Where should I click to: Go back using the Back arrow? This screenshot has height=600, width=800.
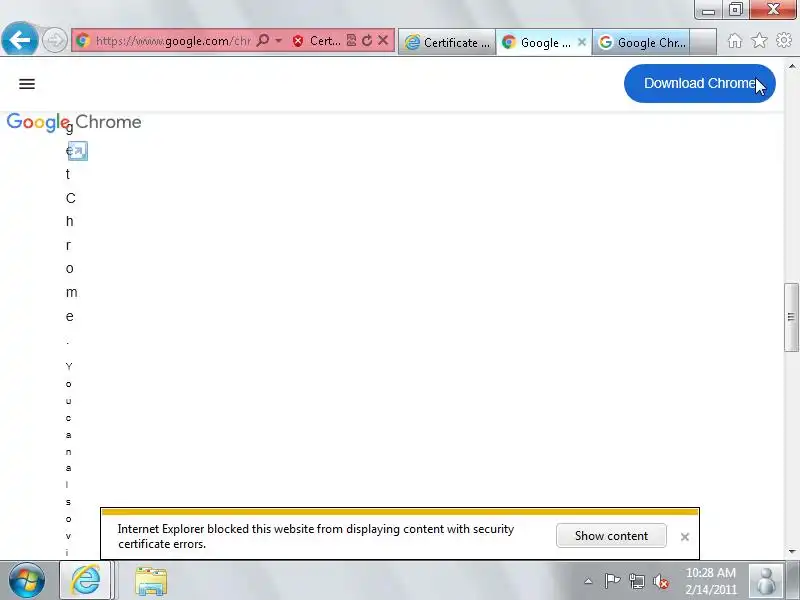tap(19, 39)
